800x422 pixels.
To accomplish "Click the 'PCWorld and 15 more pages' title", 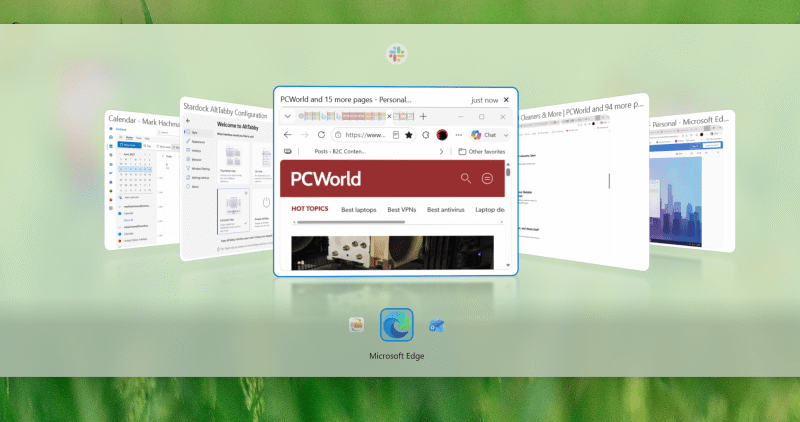I will 345,100.
